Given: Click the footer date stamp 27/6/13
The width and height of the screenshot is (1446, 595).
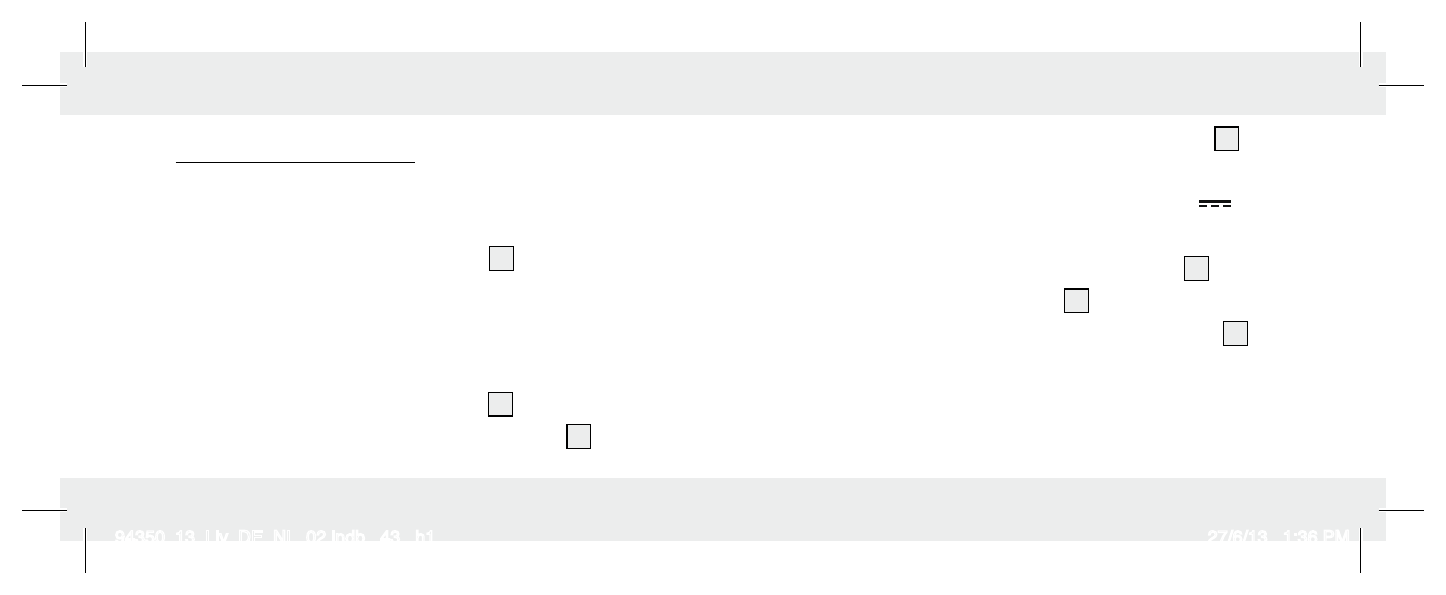Looking at the screenshot, I should pyautogui.click(x=1238, y=537).
